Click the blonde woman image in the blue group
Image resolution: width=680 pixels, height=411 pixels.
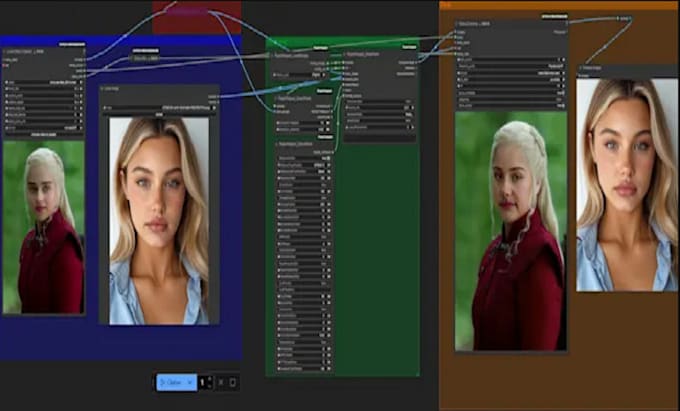159,220
